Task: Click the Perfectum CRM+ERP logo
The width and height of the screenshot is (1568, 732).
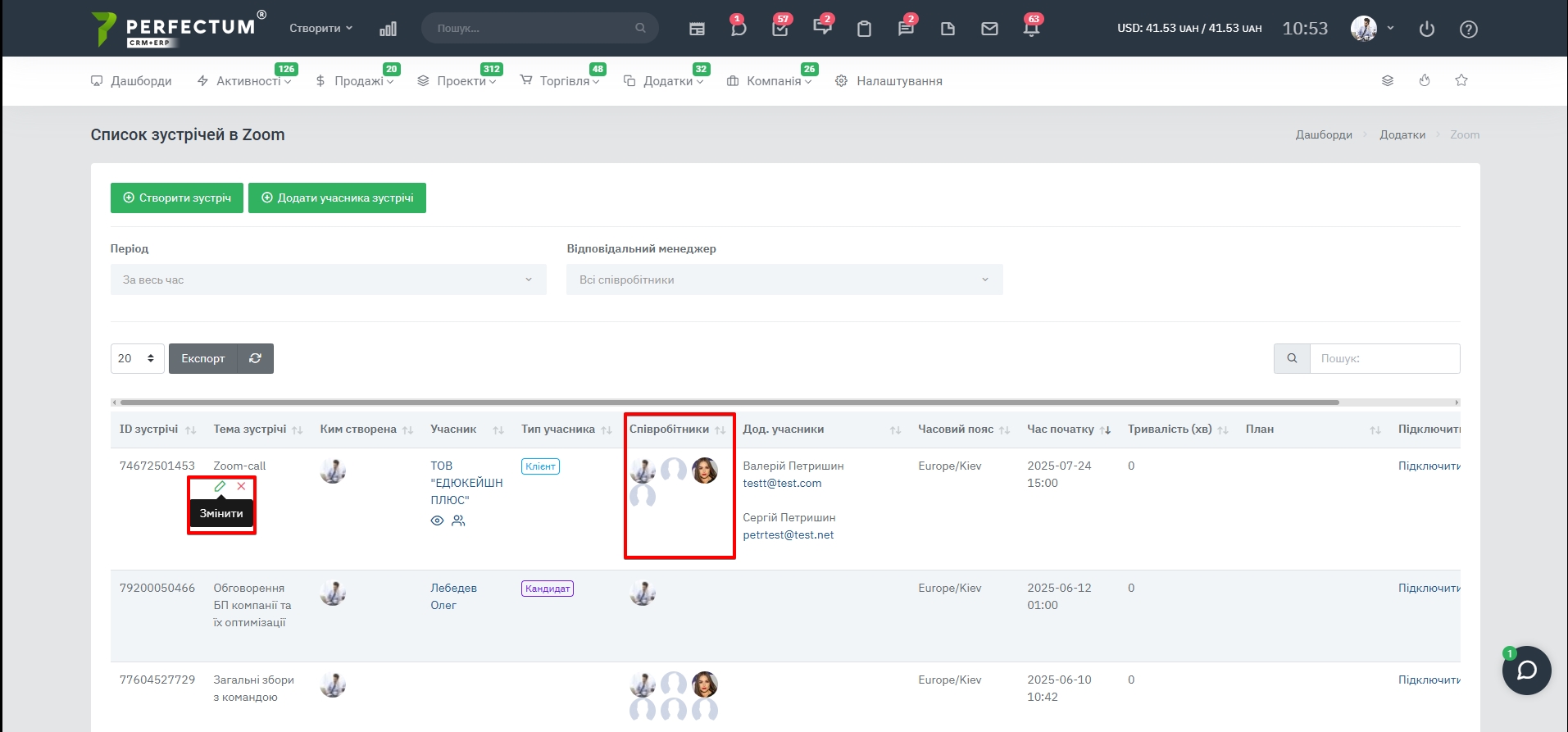Action: coord(179,29)
